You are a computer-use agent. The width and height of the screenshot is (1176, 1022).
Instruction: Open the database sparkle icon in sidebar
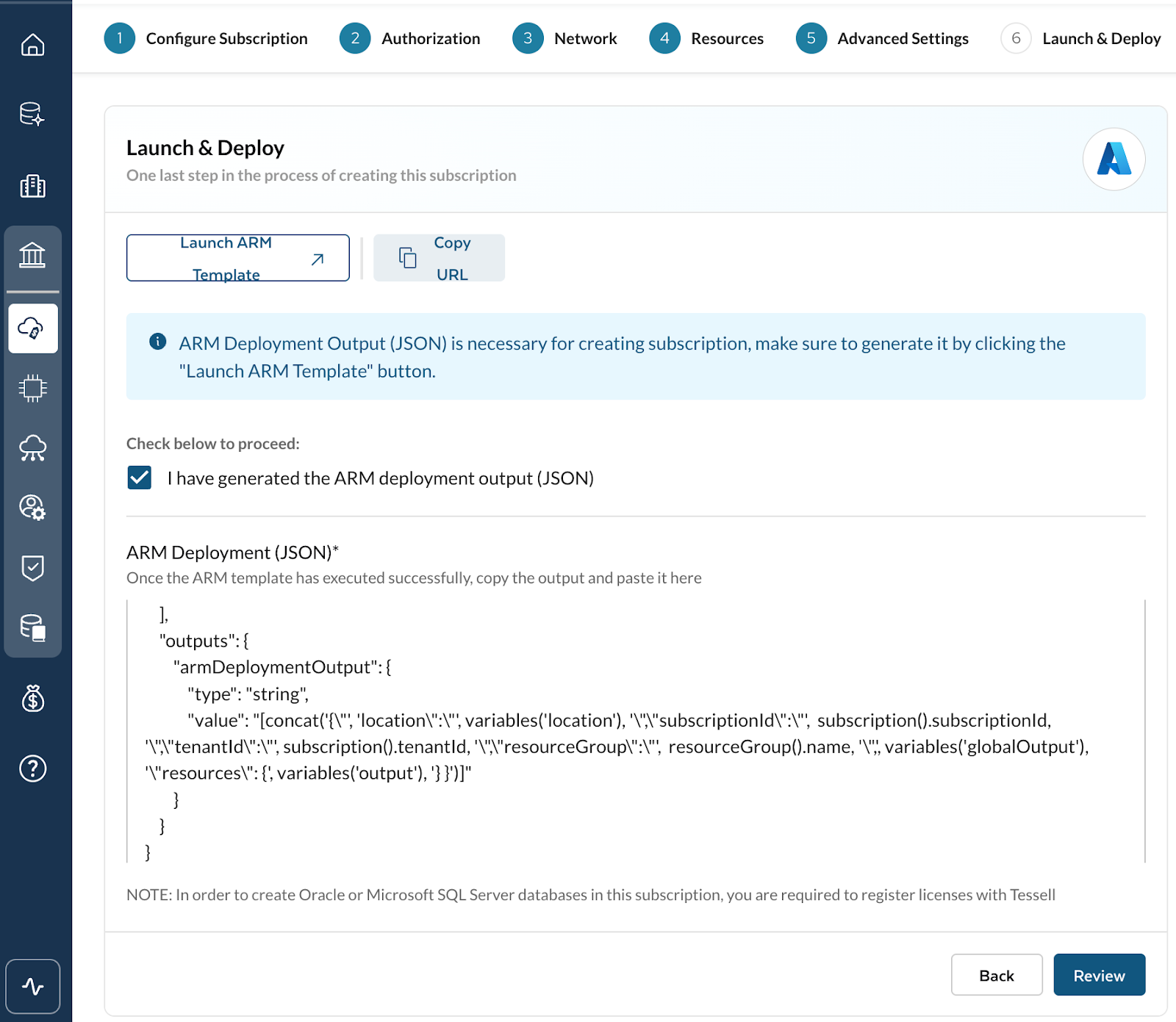(x=32, y=115)
